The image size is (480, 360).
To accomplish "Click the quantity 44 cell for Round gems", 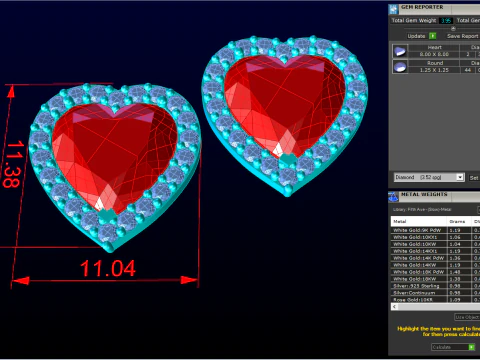I will pyautogui.click(x=468, y=70).
